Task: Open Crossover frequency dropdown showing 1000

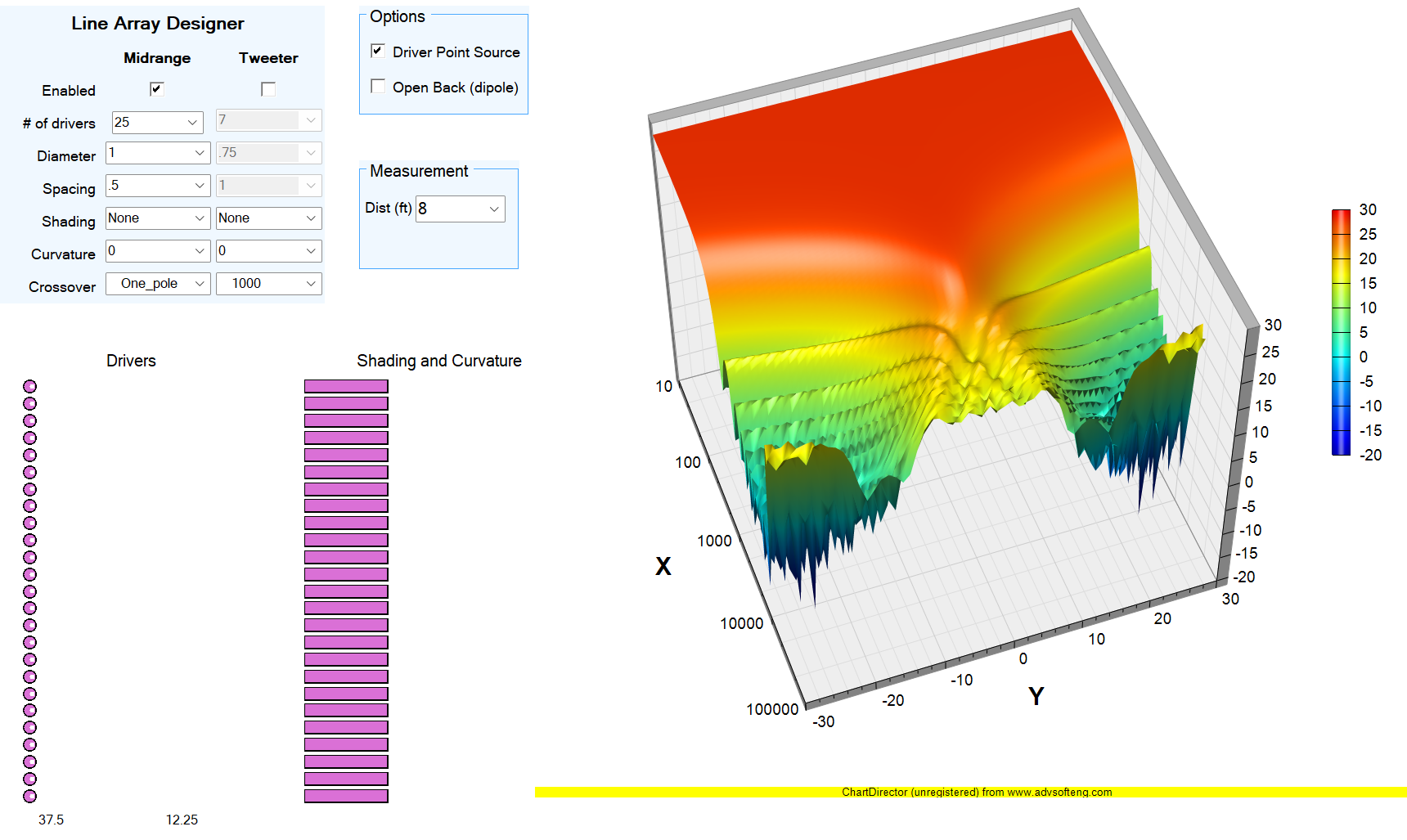Action: point(268,284)
